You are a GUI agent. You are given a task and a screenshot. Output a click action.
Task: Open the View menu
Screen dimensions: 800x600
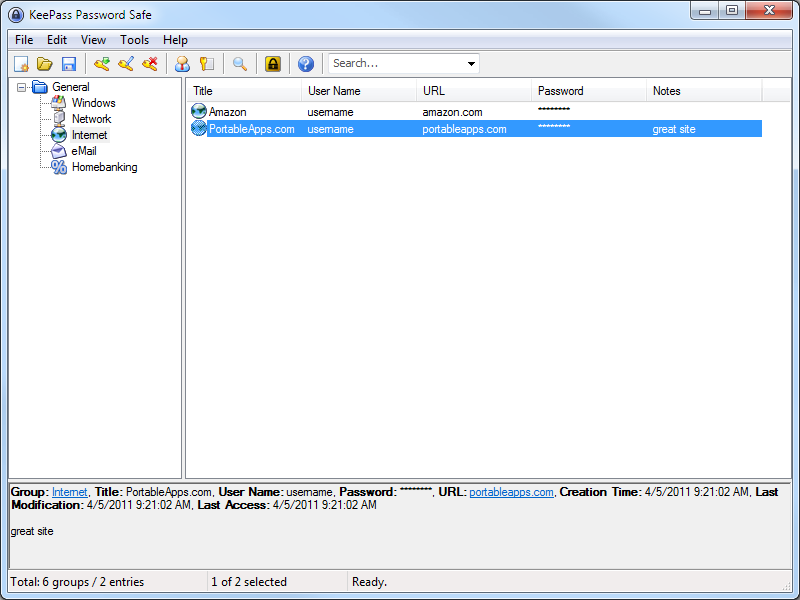[93, 40]
